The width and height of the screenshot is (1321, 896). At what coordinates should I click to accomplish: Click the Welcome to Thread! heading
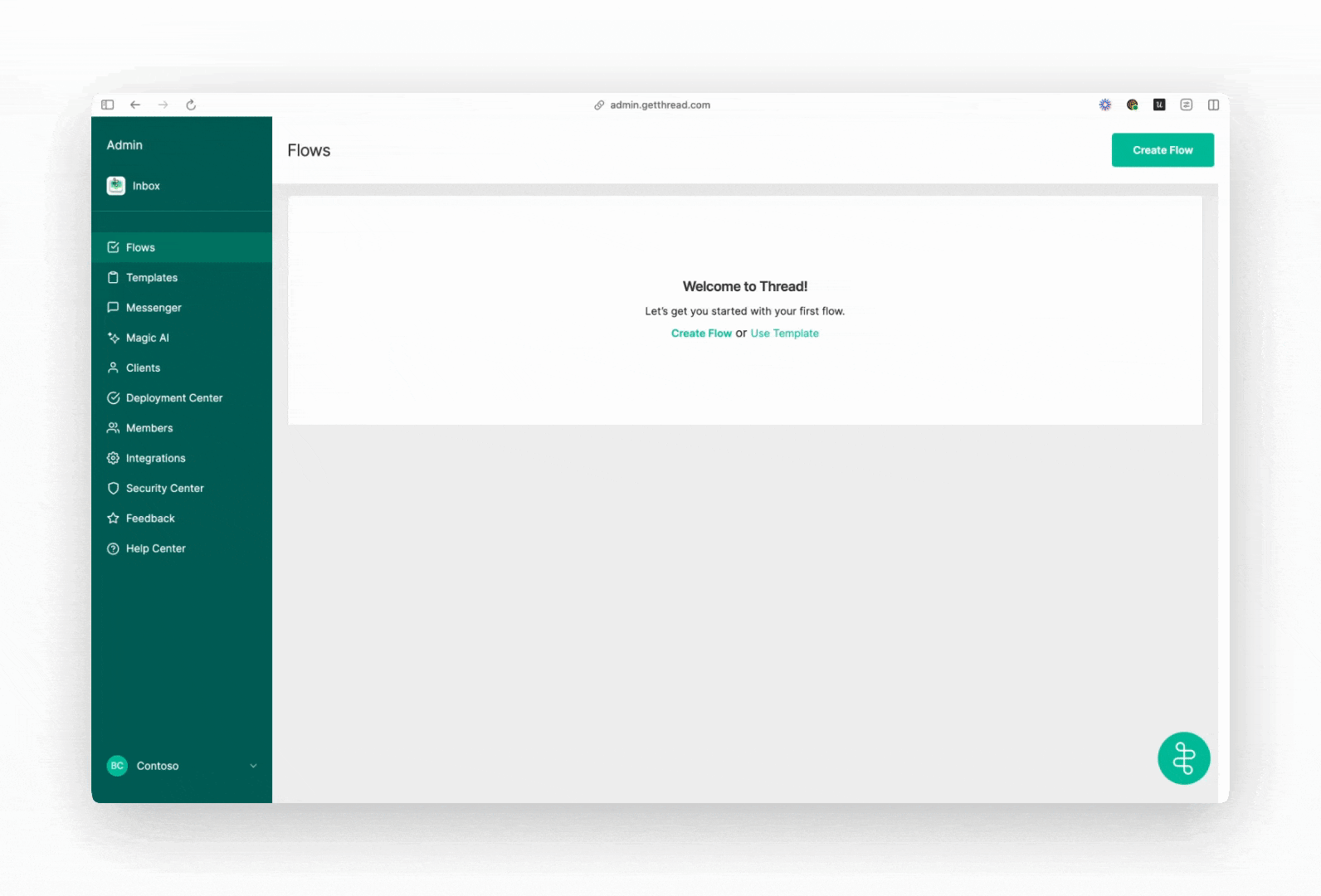[745, 286]
